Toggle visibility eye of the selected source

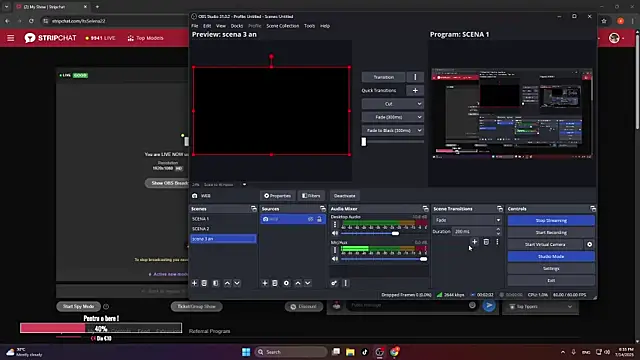(311, 219)
